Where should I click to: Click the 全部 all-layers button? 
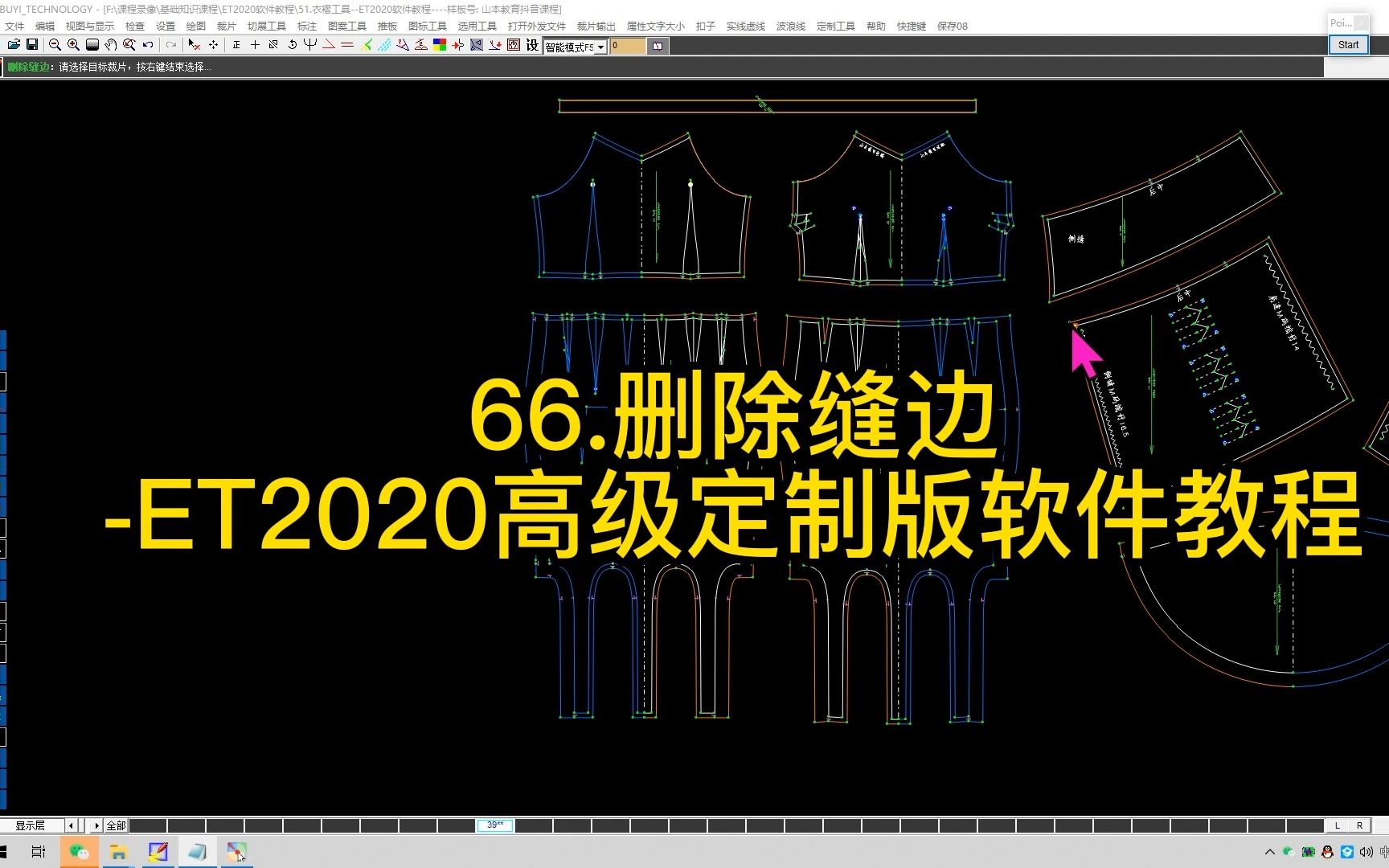point(117,825)
